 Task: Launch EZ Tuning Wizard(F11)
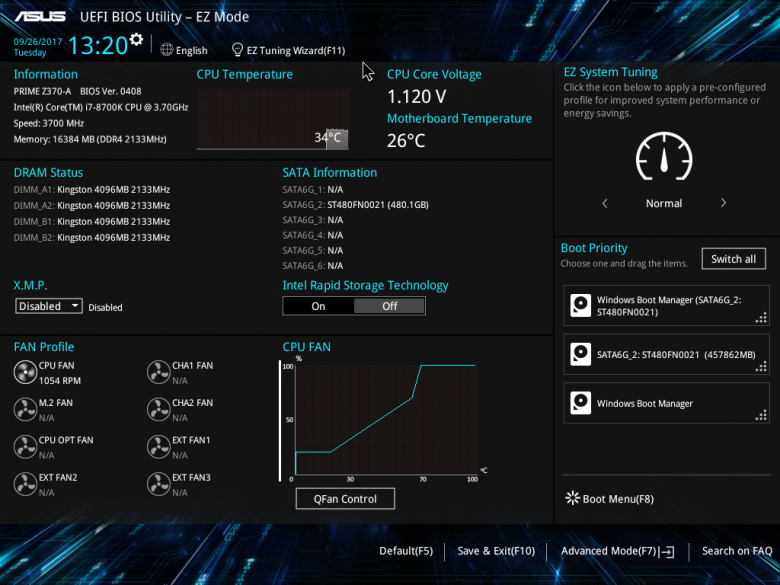click(x=296, y=50)
